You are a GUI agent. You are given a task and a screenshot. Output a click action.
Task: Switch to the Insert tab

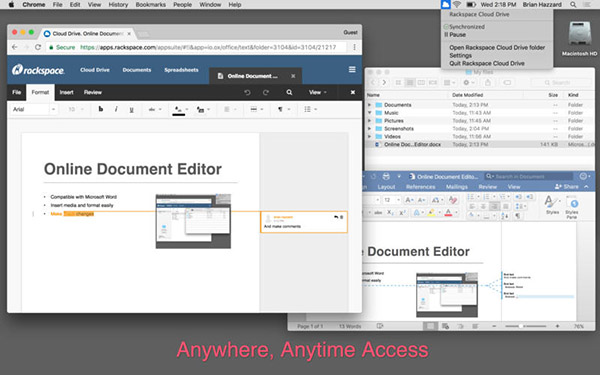pyautogui.click(x=67, y=92)
